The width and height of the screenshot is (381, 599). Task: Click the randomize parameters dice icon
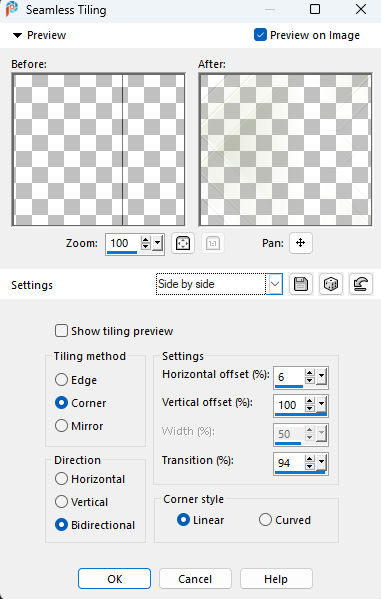tap(331, 284)
